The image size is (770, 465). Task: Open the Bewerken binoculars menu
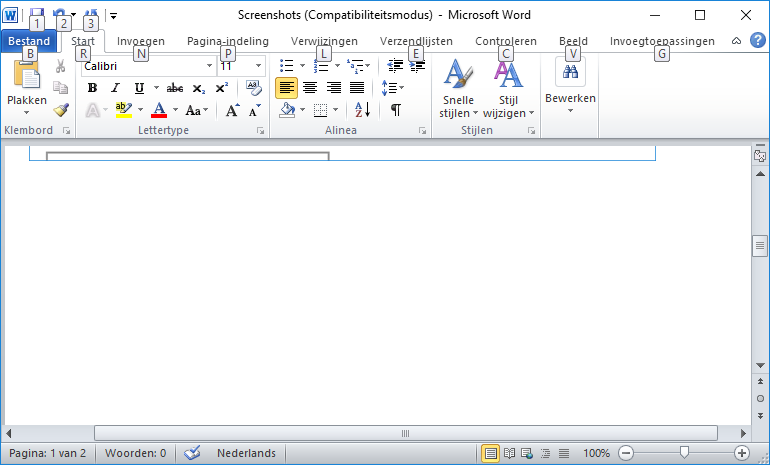570,86
